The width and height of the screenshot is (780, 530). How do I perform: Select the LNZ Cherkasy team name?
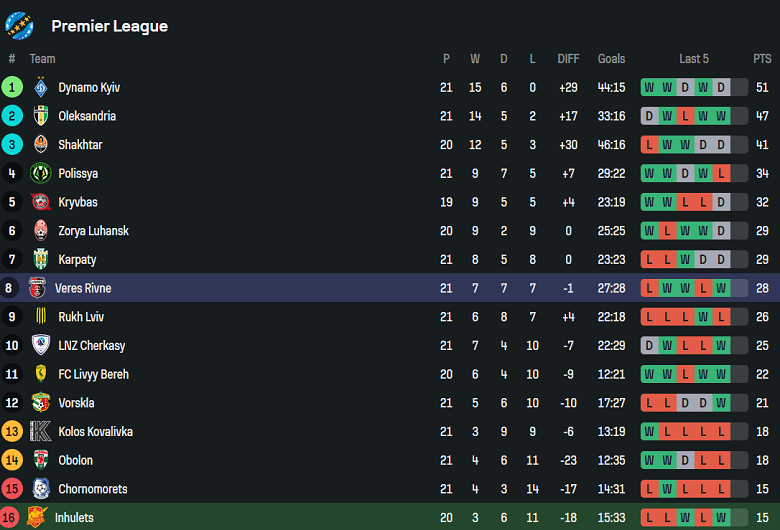point(92,346)
